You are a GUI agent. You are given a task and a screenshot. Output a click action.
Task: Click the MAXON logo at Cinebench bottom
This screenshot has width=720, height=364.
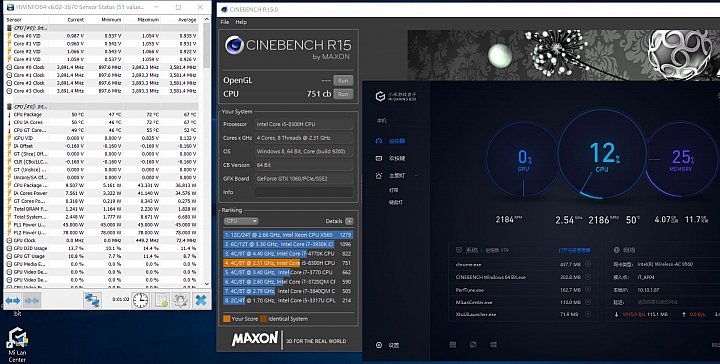(256, 339)
